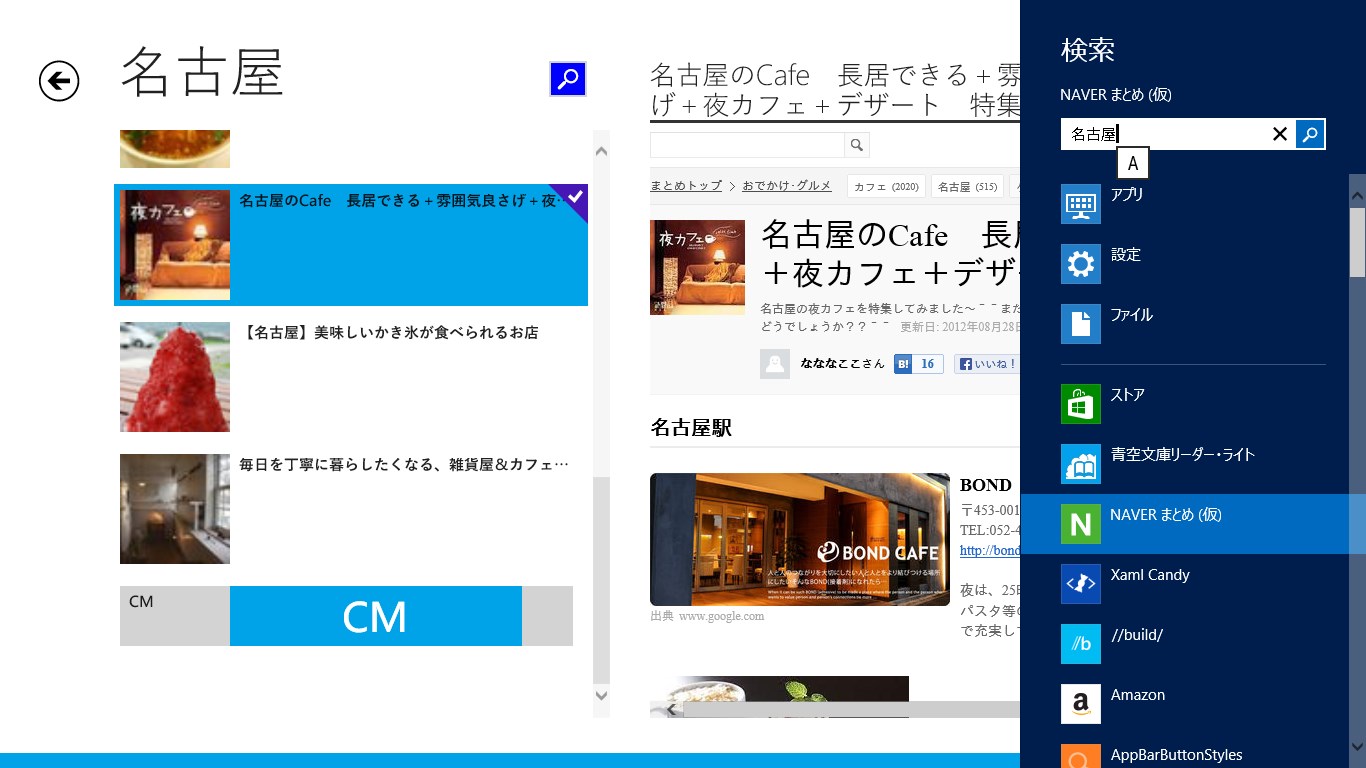The width and height of the screenshot is (1366, 768).
Task: Navigate to まとめトップ breadcrumb
Action: pyautogui.click(x=686, y=186)
